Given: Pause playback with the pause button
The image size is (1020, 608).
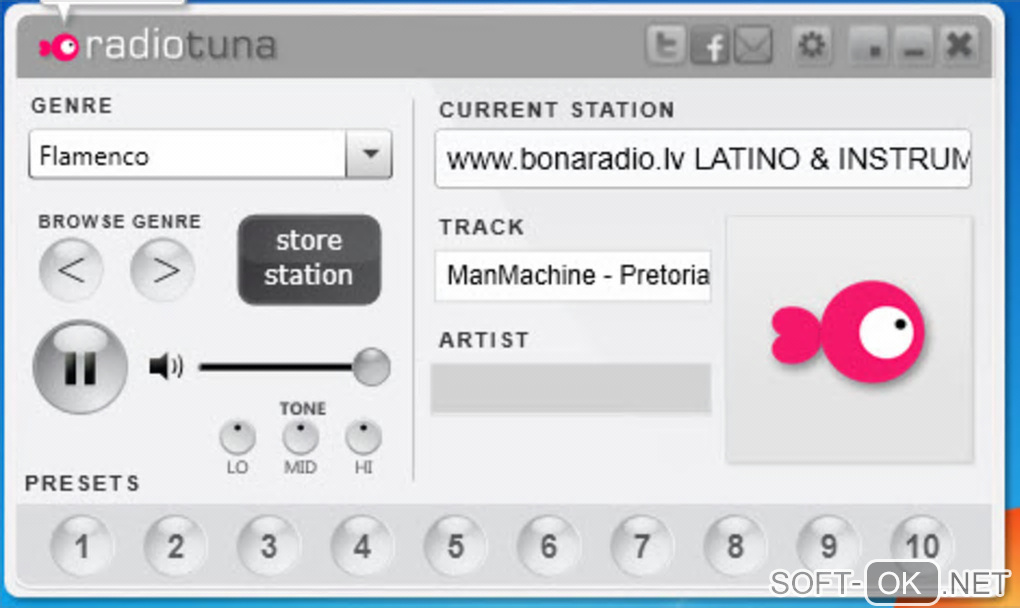Looking at the screenshot, I should [80, 367].
